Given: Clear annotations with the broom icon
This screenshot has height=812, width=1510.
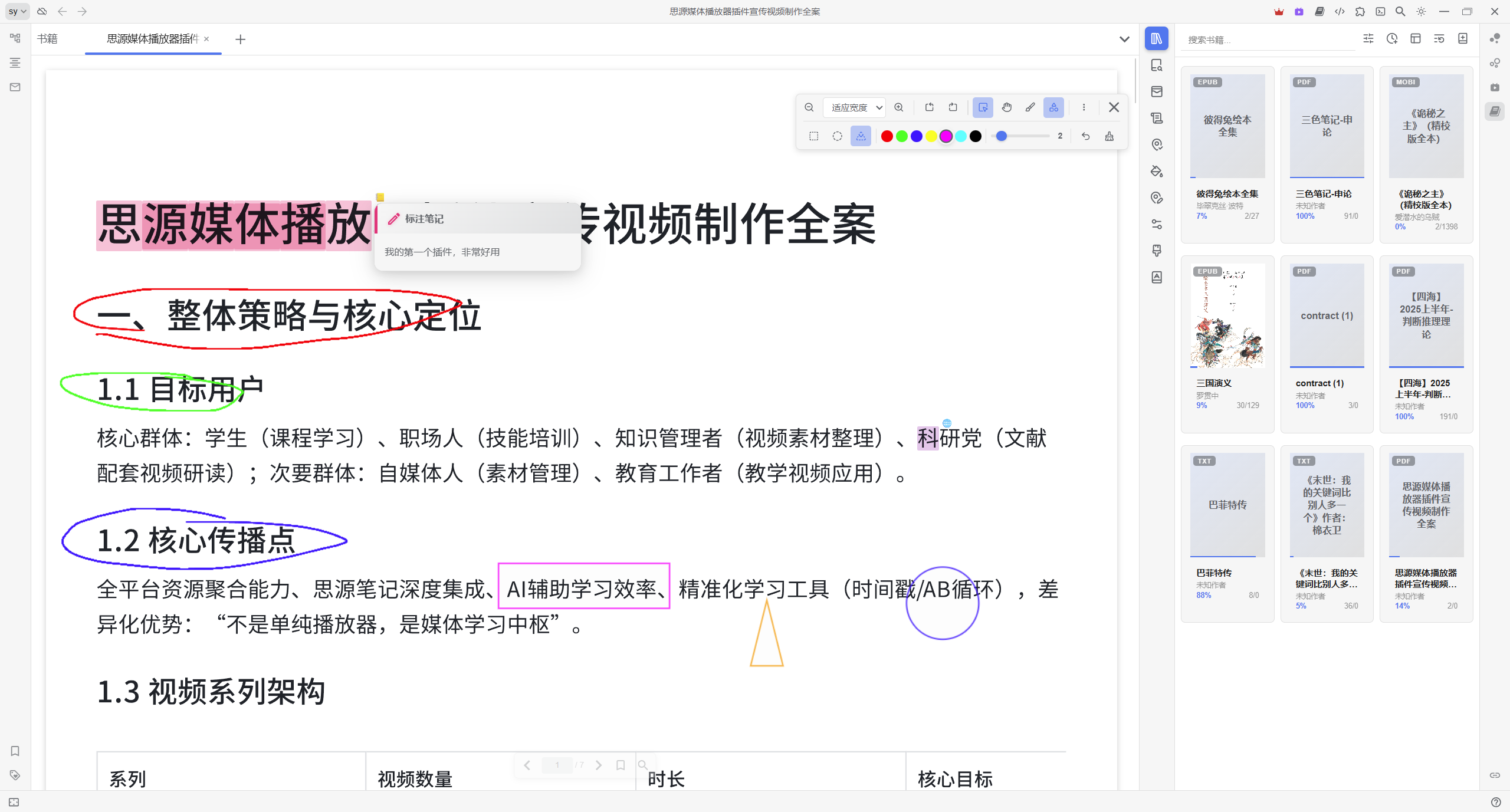Looking at the screenshot, I should (x=1109, y=136).
